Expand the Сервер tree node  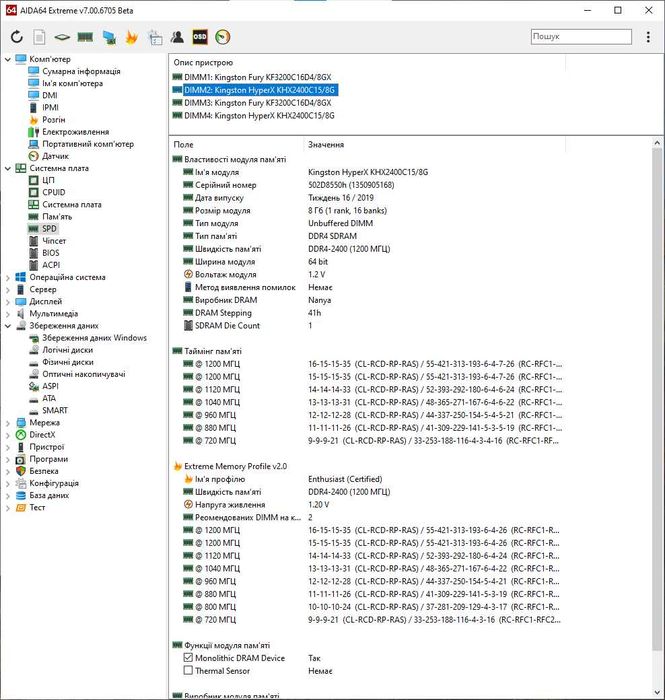point(7,289)
